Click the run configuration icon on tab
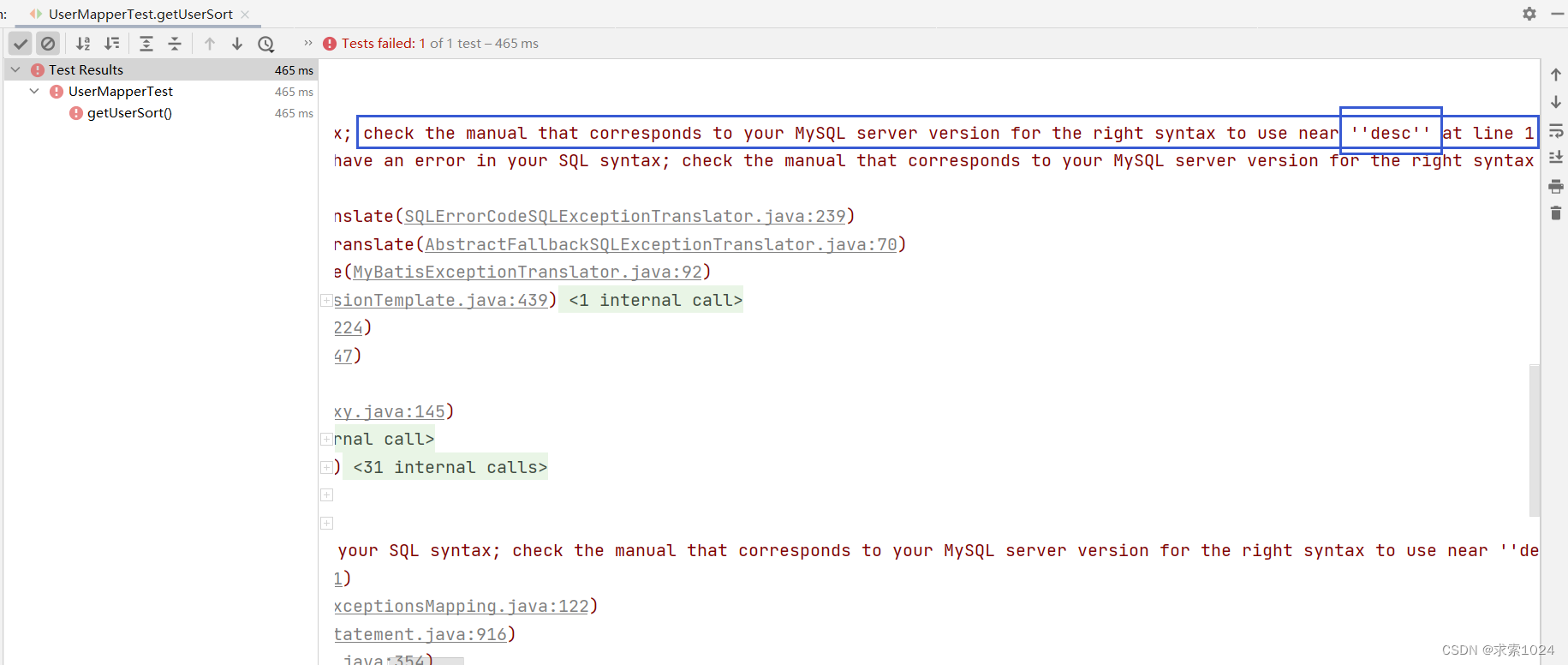This screenshot has width=1568, height=665. coord(36,14)
